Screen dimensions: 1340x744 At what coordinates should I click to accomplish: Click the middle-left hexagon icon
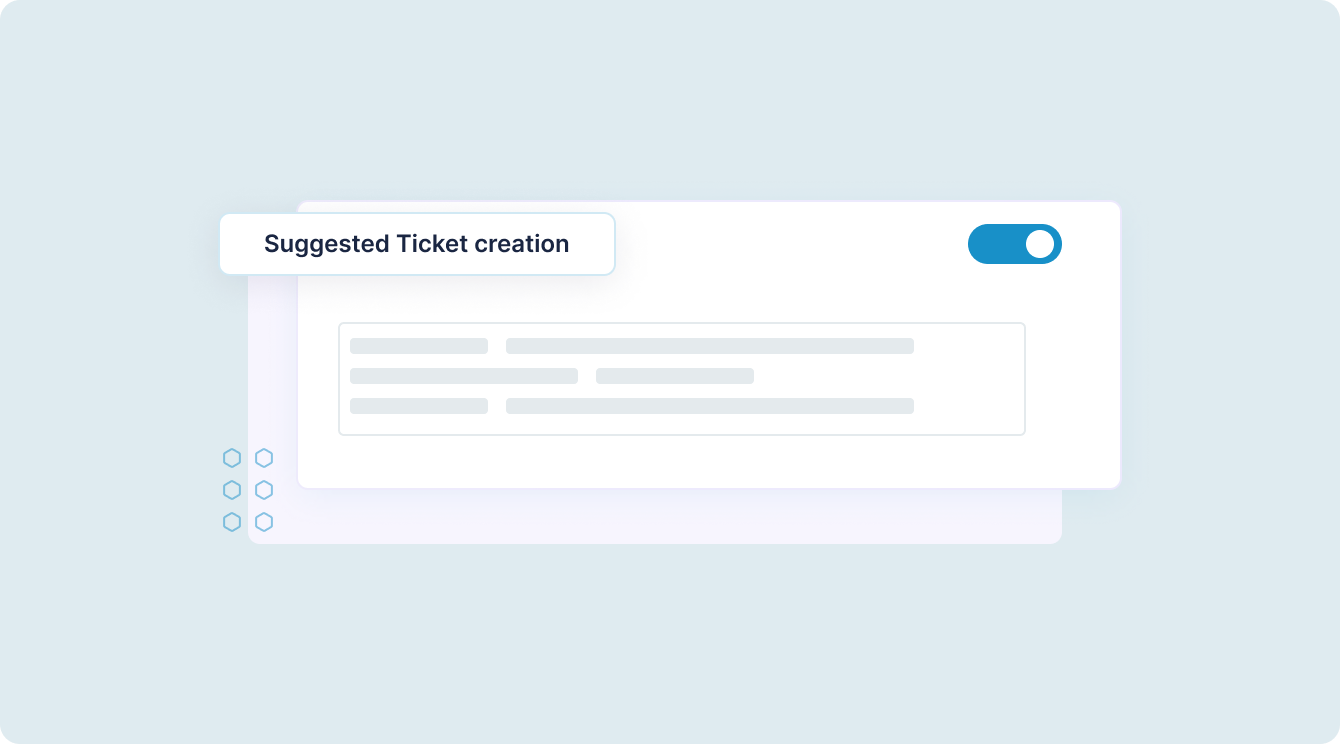click(x=232, y=490)
